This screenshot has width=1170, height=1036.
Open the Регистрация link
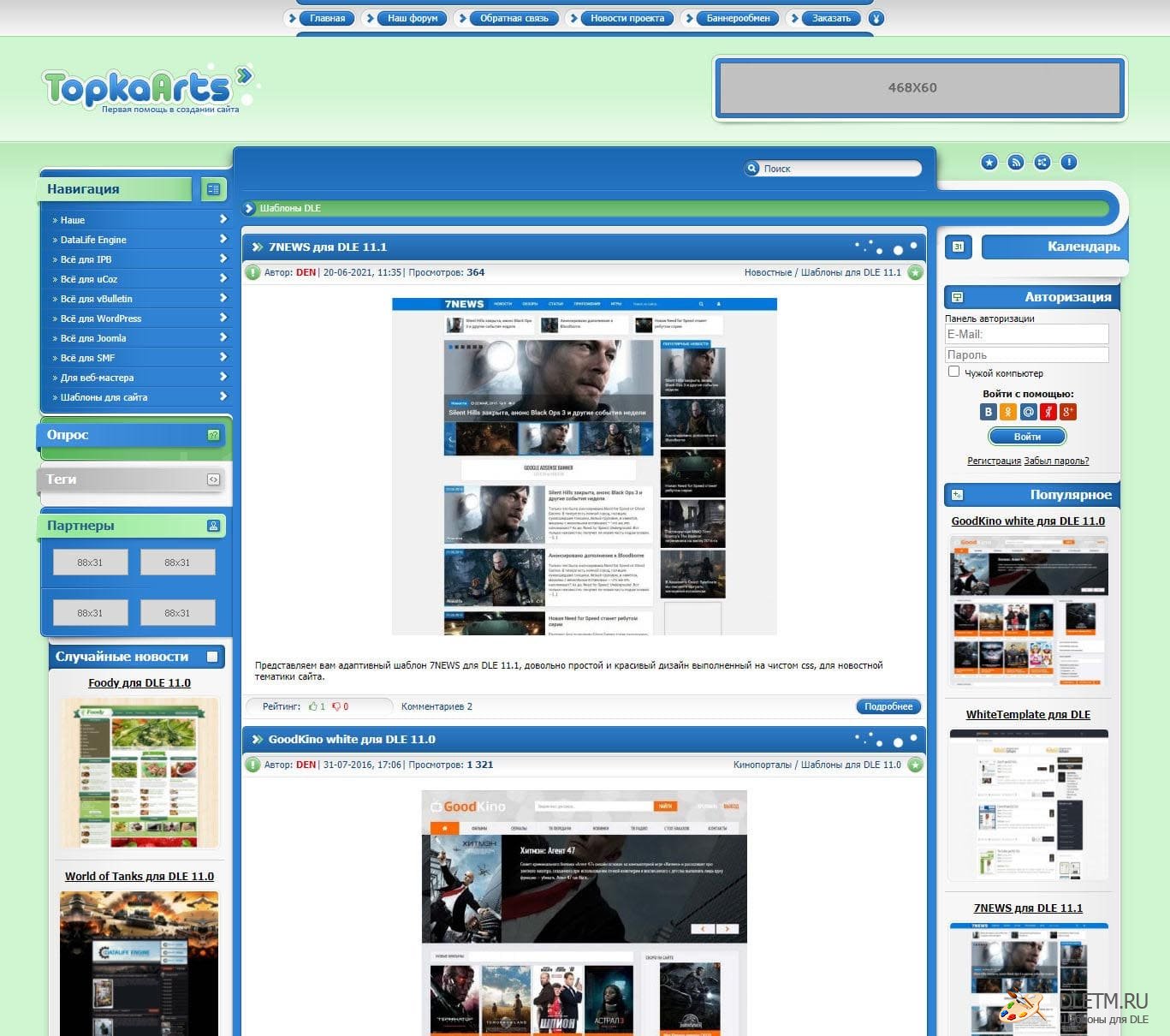pos(994,461)
